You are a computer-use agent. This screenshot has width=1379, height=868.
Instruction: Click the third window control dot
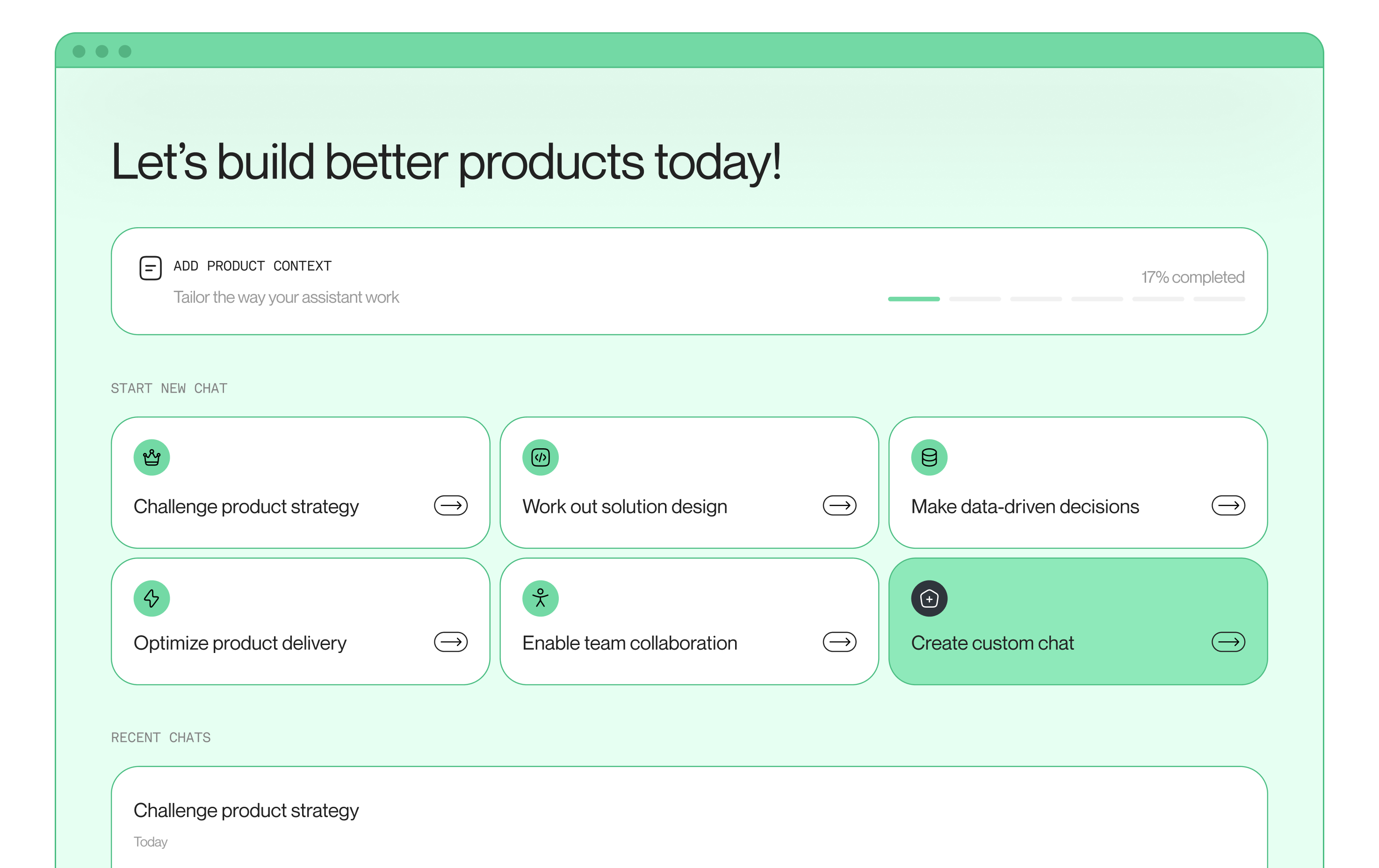coord(125,51)
